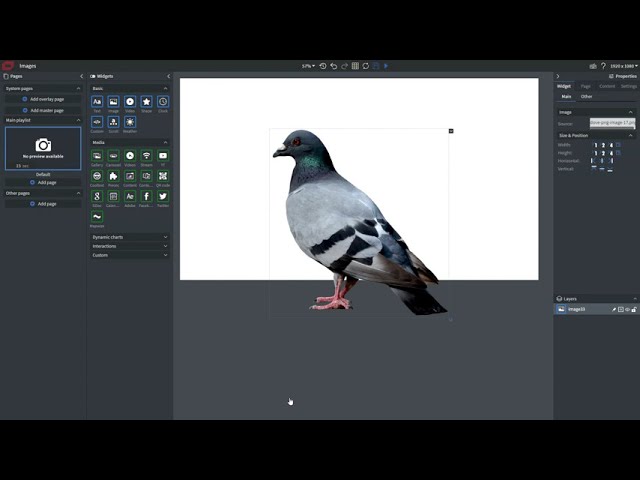Add the Weather widget
The width and height of the screenshot is (640, 480).
tap(130, 122)
